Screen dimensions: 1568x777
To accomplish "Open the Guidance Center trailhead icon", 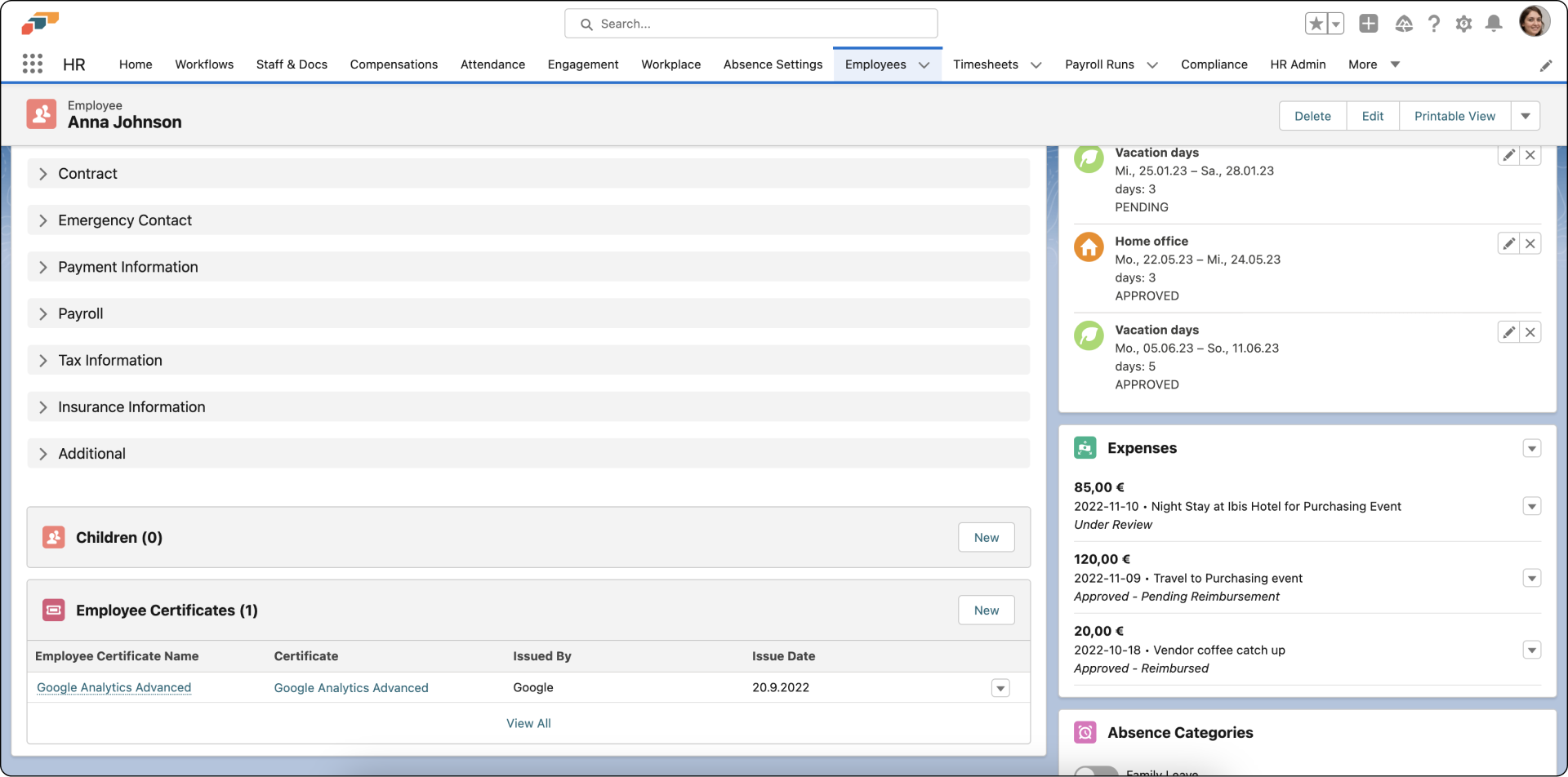I will [x=1404, y=24].
